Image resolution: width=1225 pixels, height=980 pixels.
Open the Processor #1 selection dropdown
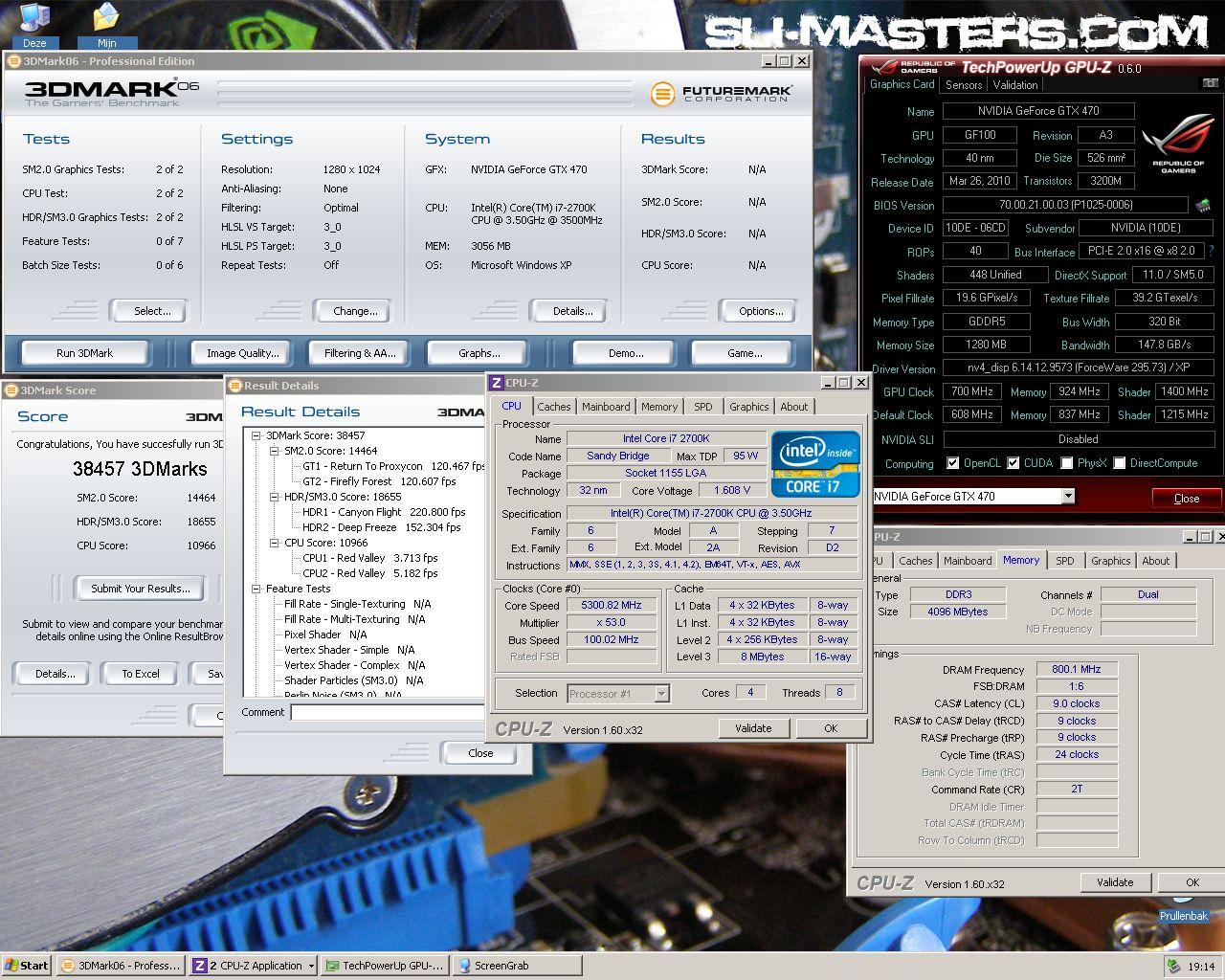pyautogui.click(x=661, y=694)
